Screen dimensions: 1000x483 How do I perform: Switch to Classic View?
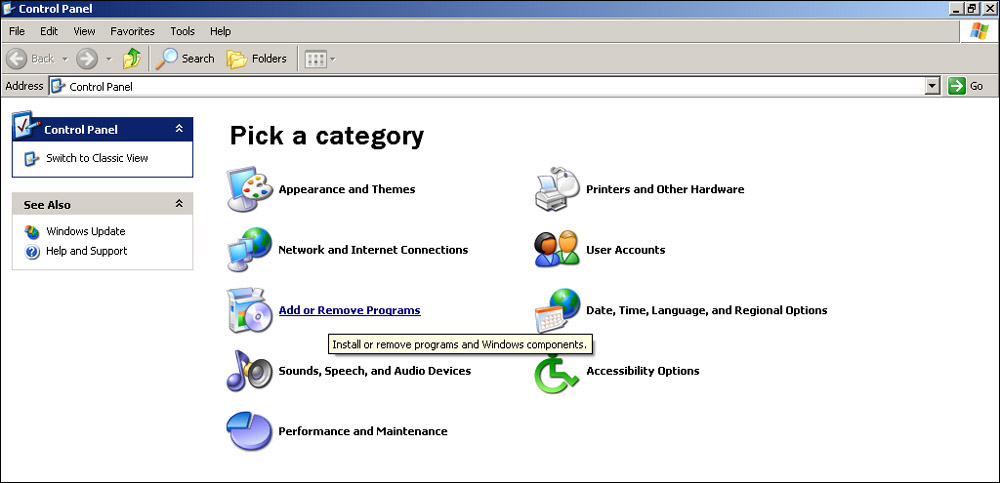[x=96, y=158]
